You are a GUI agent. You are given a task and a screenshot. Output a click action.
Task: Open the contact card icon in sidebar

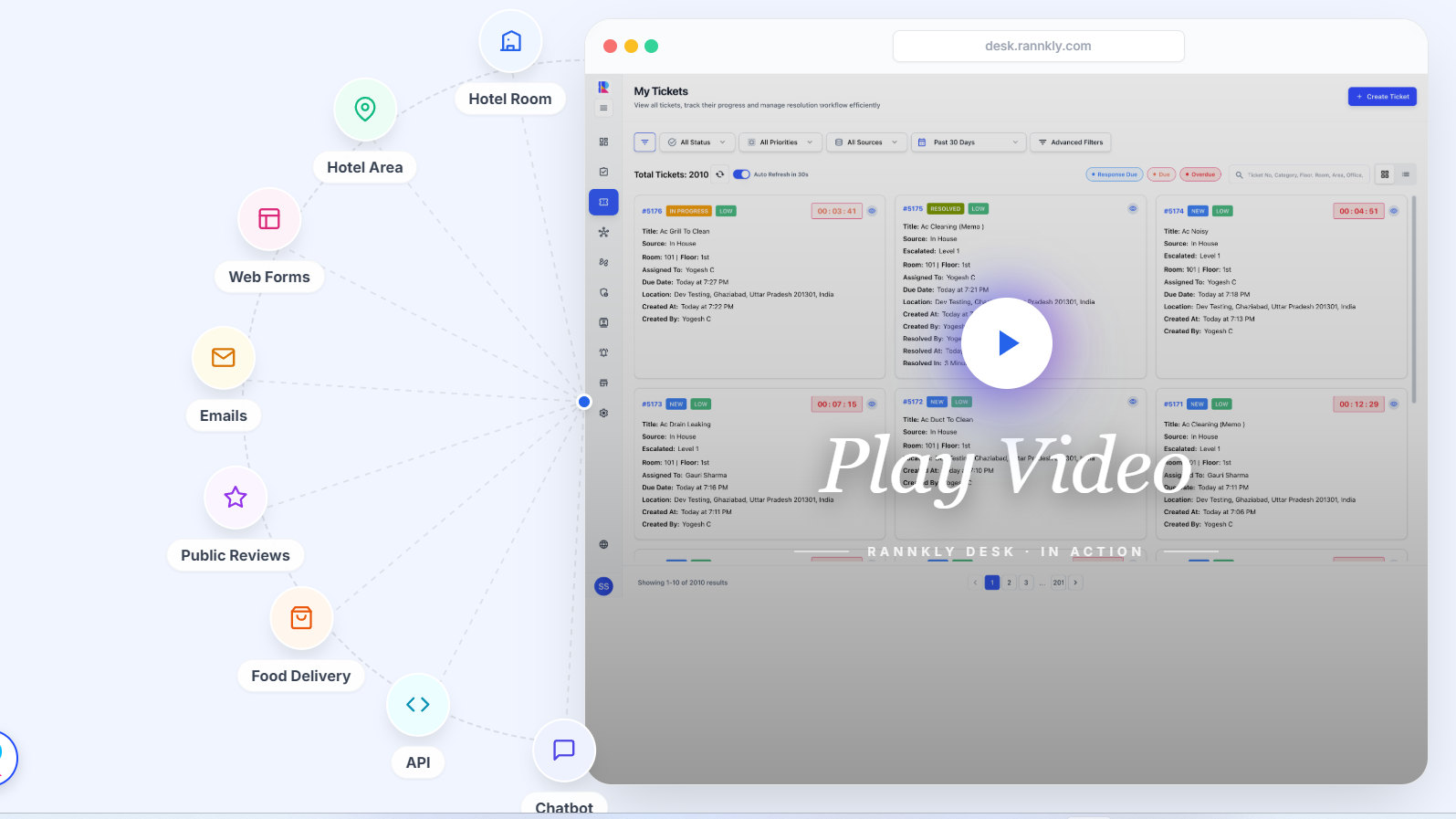603,322
